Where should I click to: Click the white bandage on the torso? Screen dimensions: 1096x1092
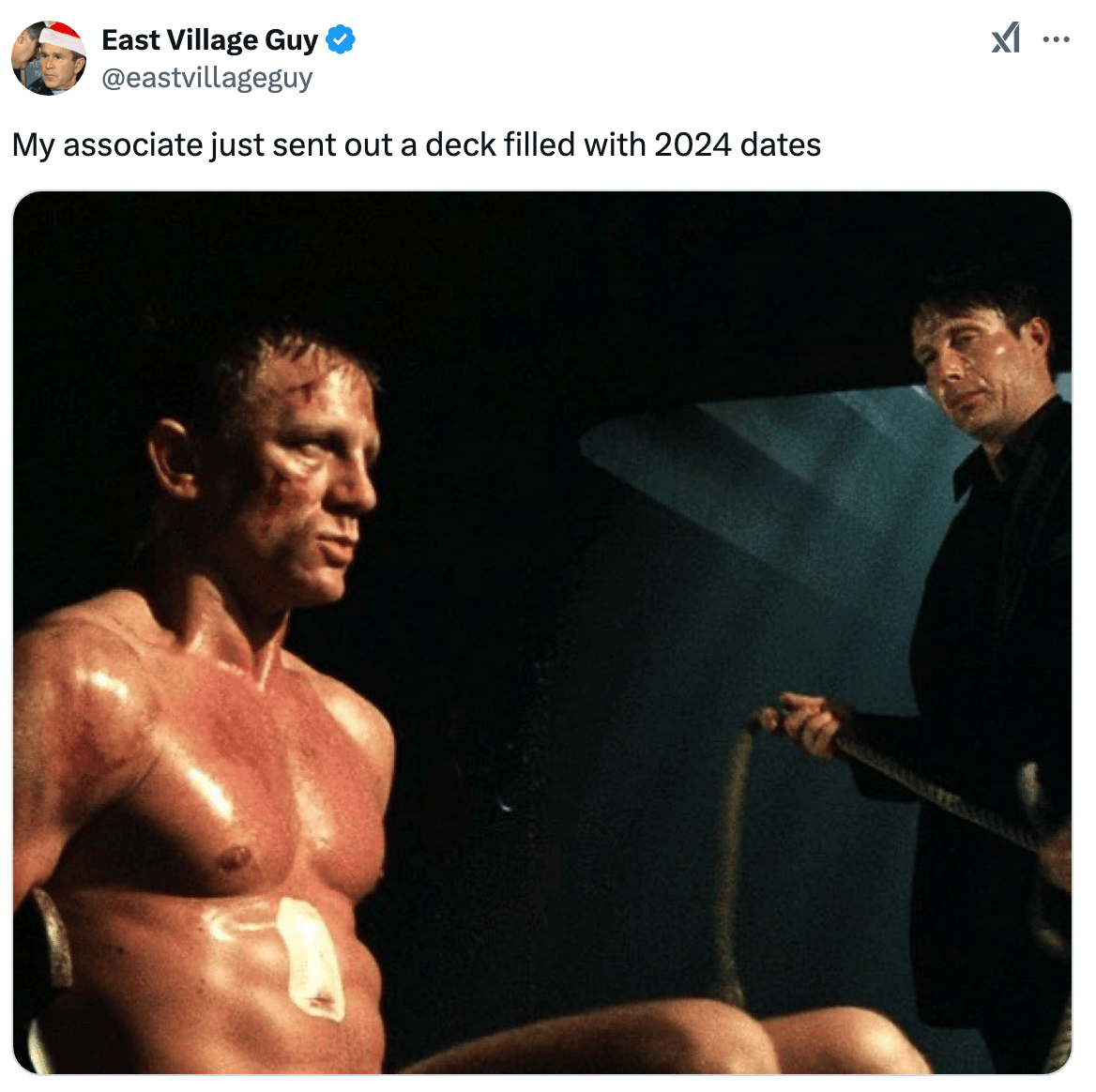coord(311,957)
